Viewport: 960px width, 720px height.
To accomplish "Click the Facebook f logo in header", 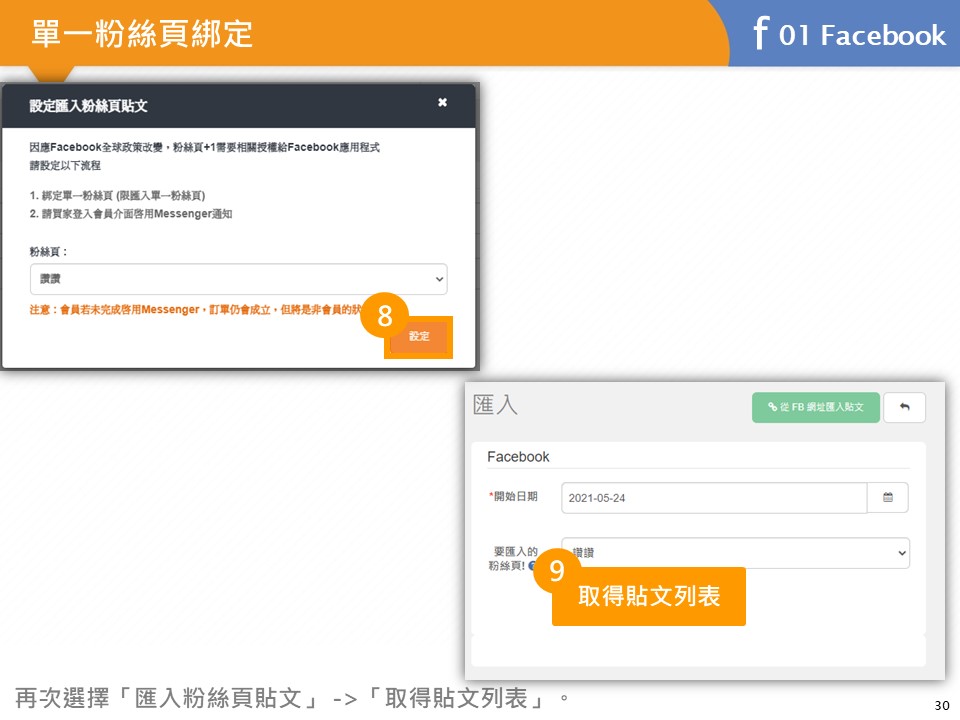I will click(760, 34).
